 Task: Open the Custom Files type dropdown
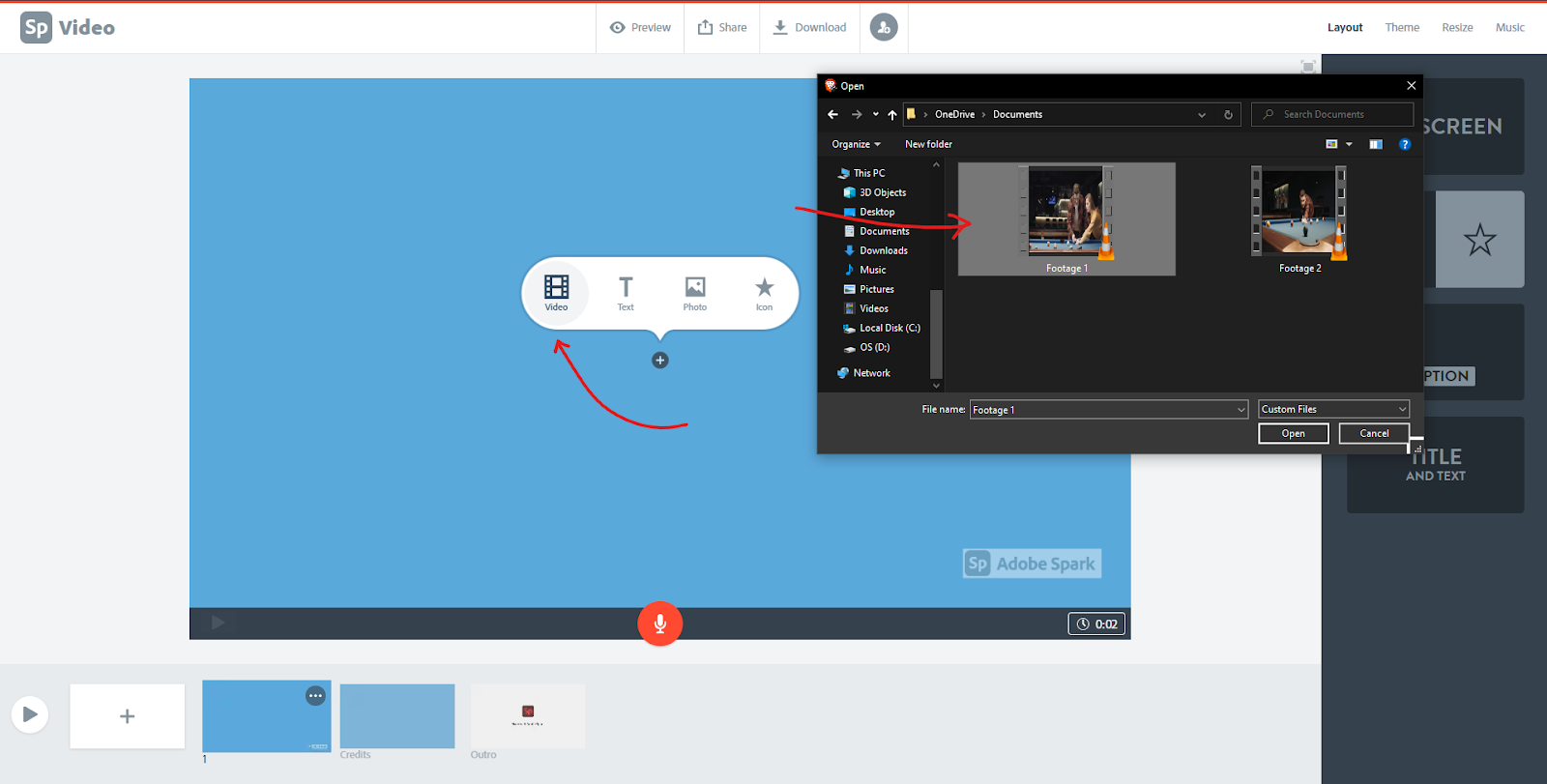click(x=1333, y=409)
